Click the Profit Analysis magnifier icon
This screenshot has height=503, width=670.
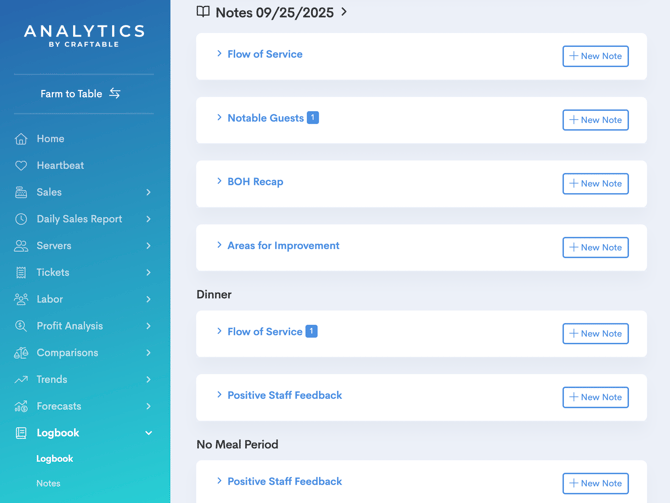tap(21, 326)
